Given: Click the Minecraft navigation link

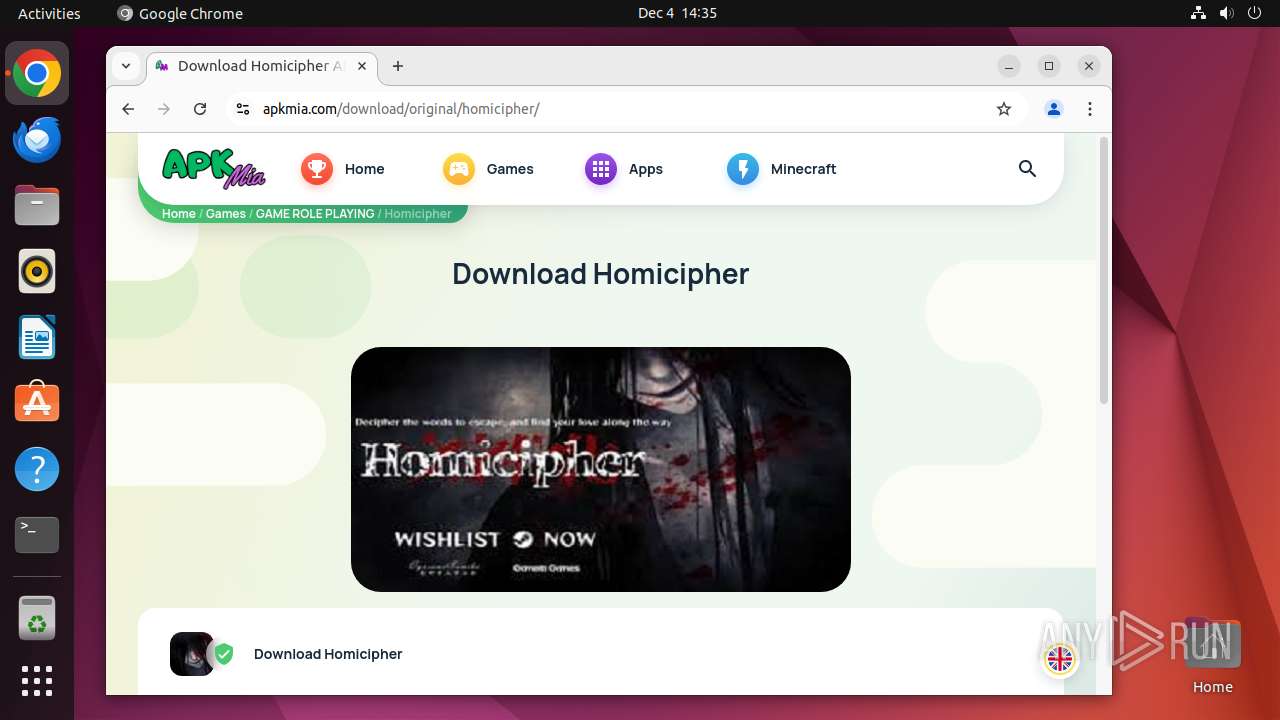Looking at the screenshot, I should tap(803, 169).
